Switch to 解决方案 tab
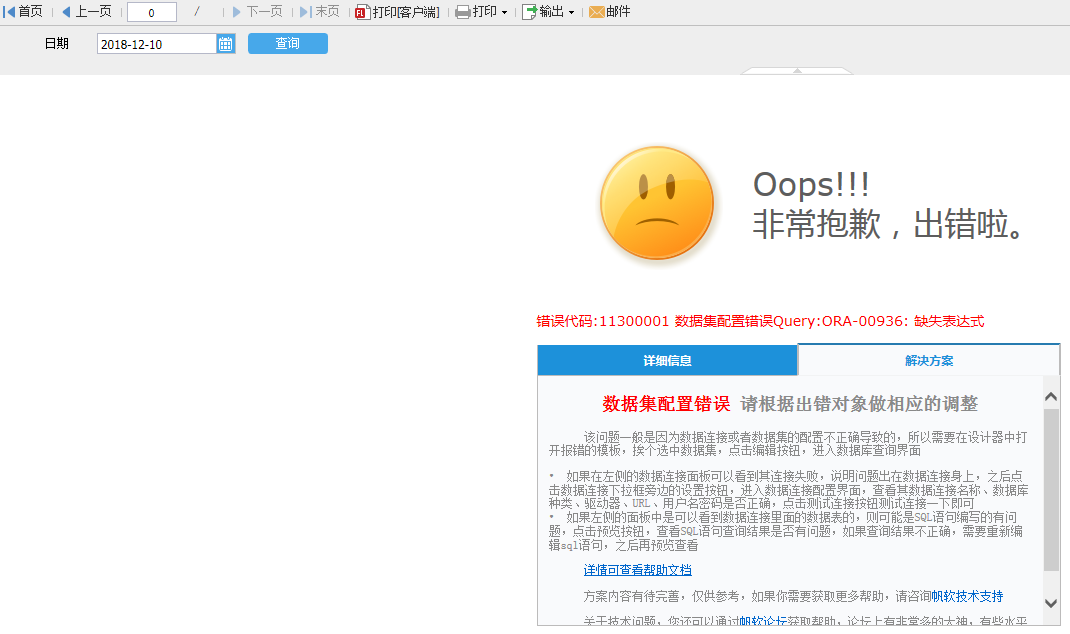Viewport: 1070px width, 634px height. pyautogui.click(x=929, y=360)
